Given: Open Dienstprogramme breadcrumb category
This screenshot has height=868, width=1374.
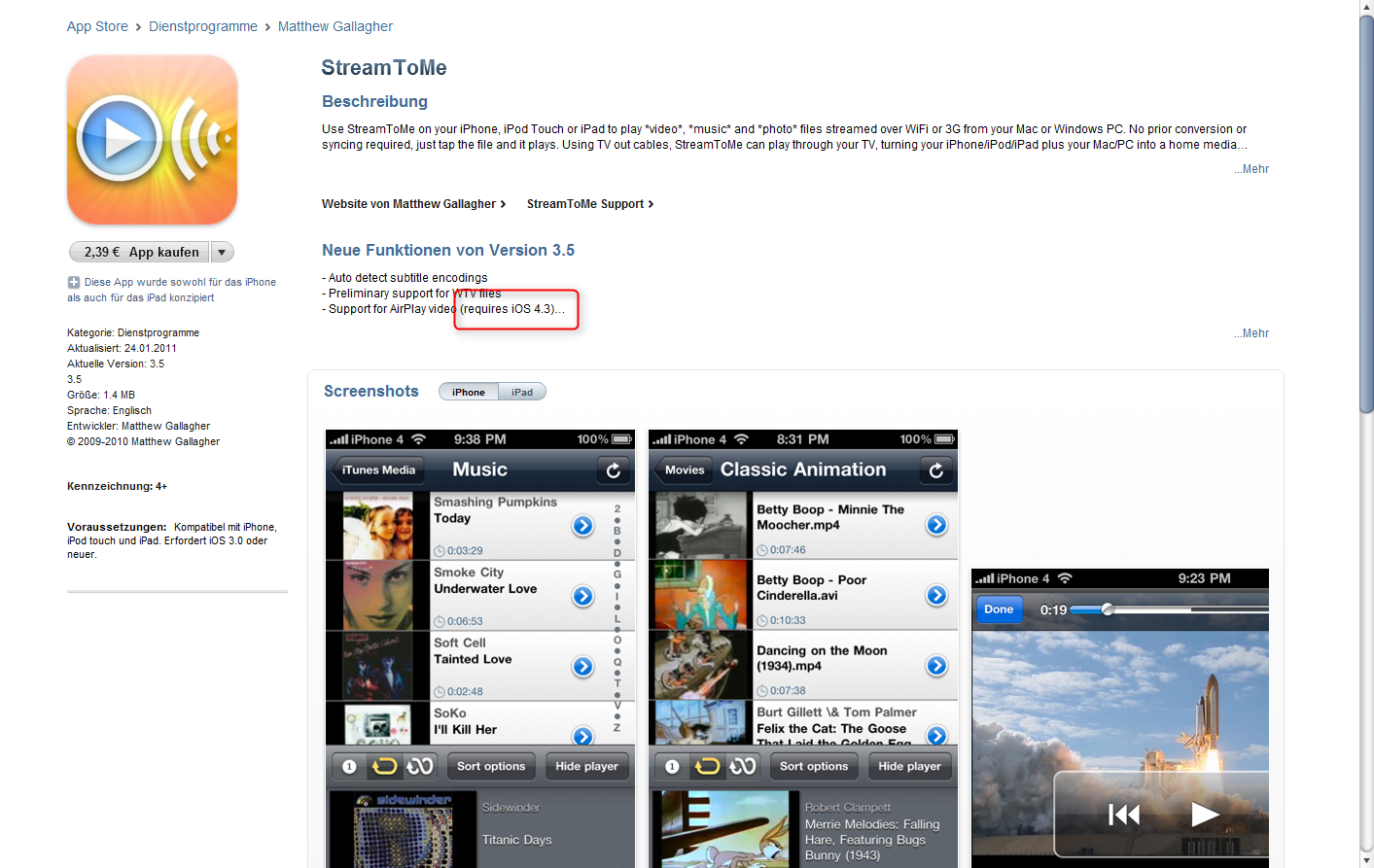Looking at the screenshot, I should click(203, 26).
